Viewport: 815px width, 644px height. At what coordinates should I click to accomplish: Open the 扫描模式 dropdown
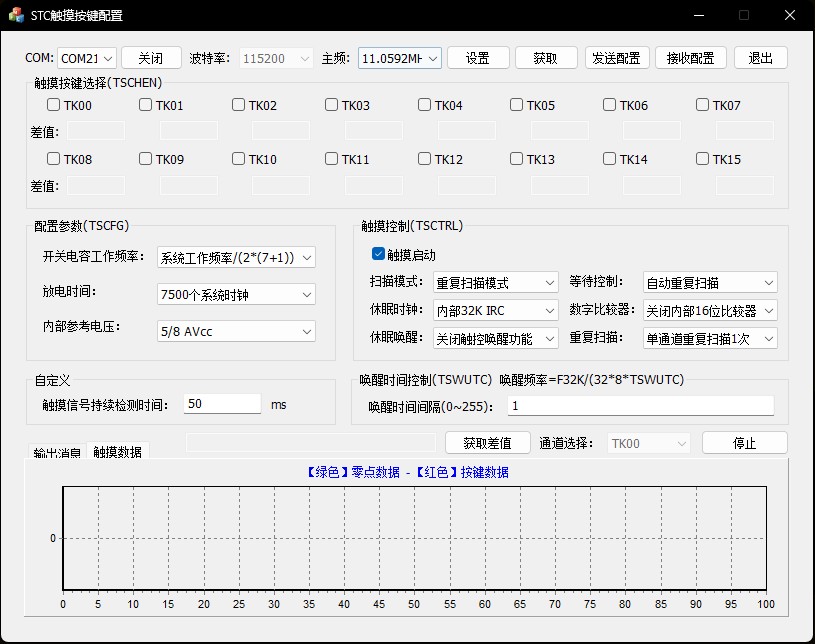[495, 282]
